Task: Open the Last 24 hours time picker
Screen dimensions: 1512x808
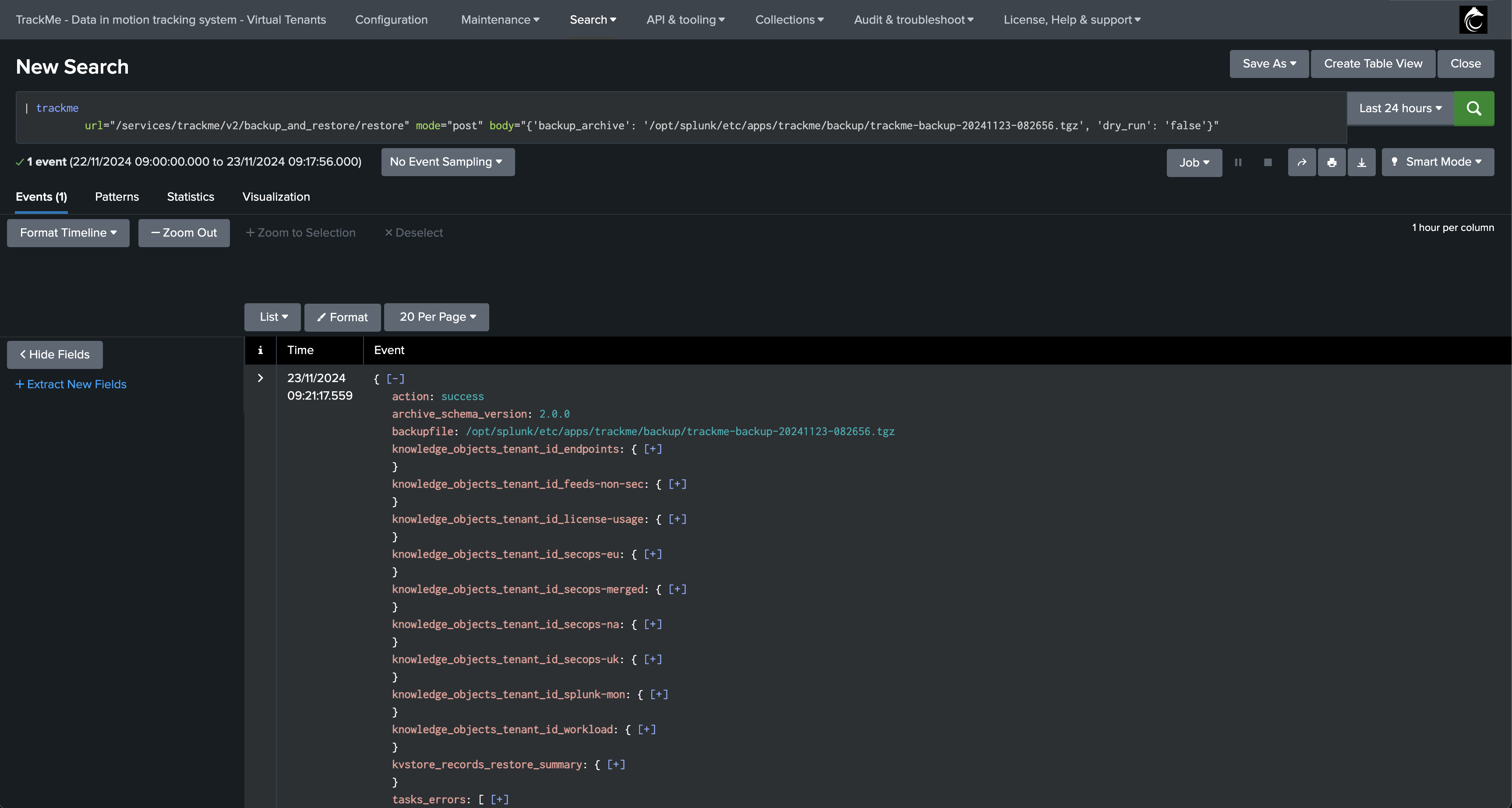Action: click(x=1400, y=108)
